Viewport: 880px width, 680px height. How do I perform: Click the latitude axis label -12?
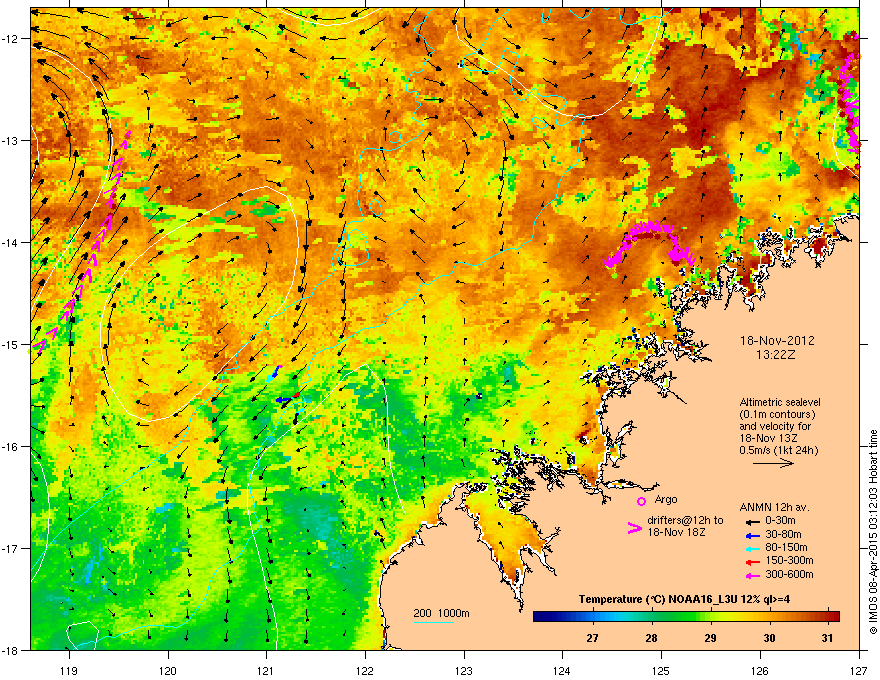click(x=10, y=39)
